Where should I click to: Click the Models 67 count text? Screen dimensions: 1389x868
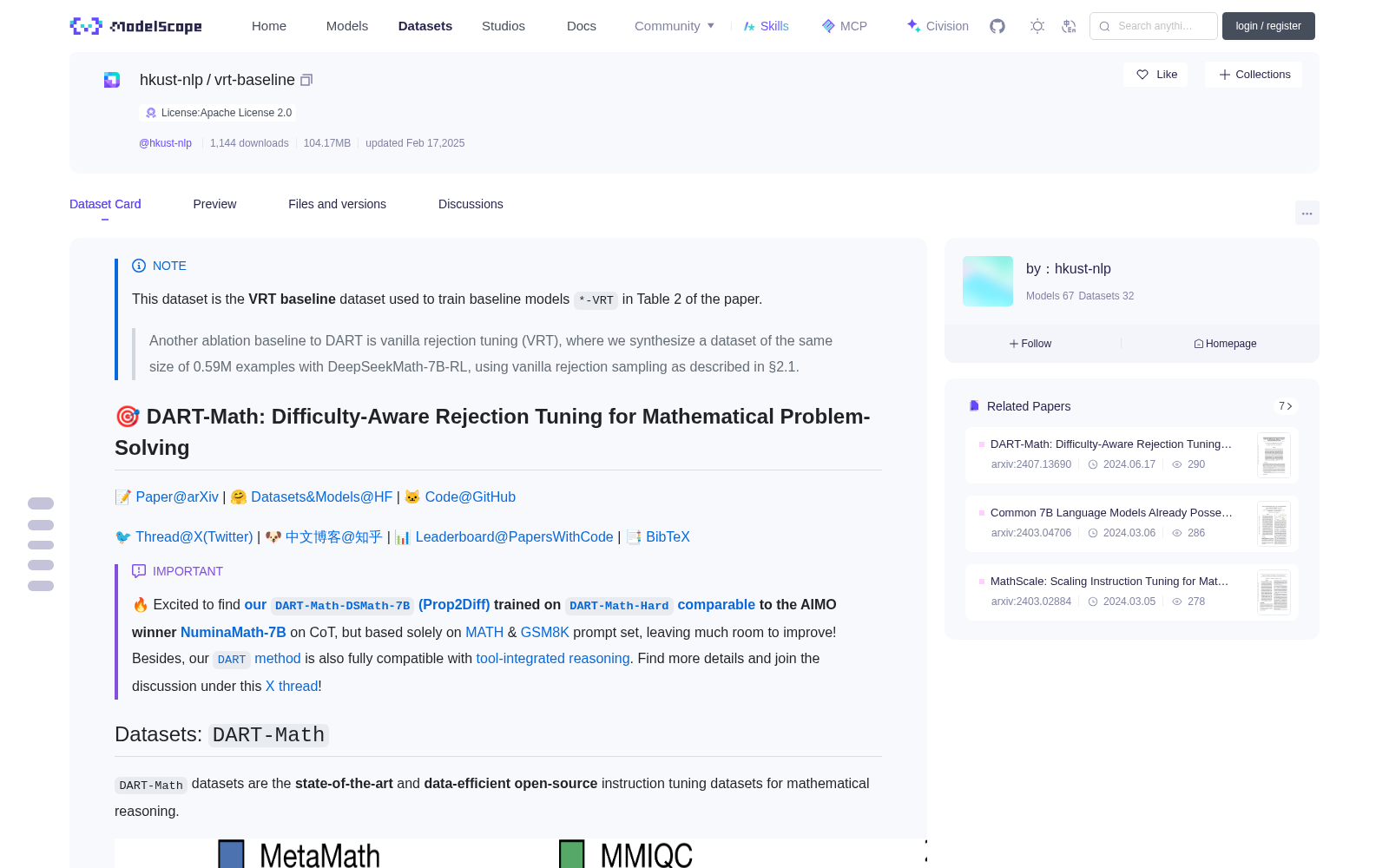pyautogui.click(x=1050, y=296)
